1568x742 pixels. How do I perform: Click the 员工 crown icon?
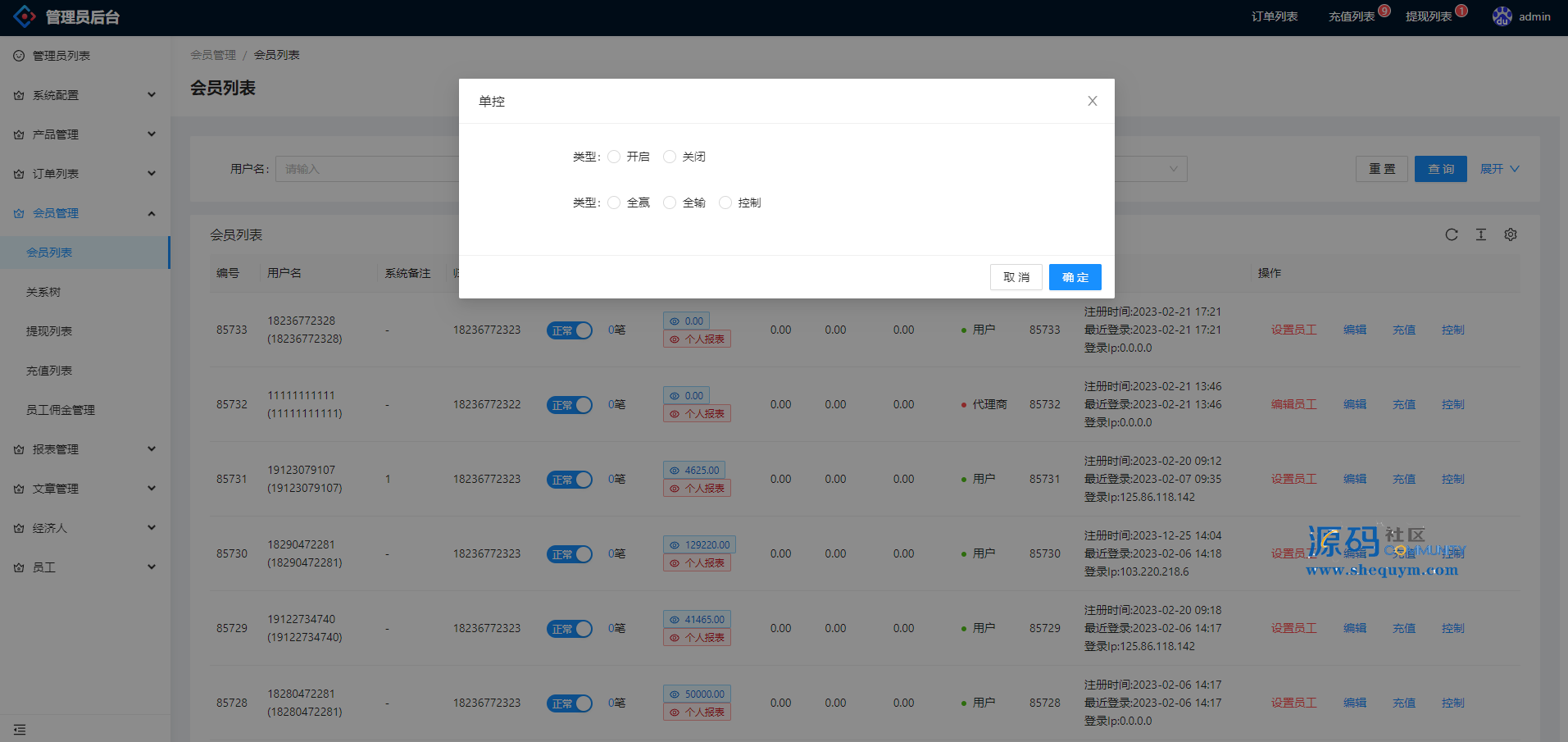[x=19, y=567]
